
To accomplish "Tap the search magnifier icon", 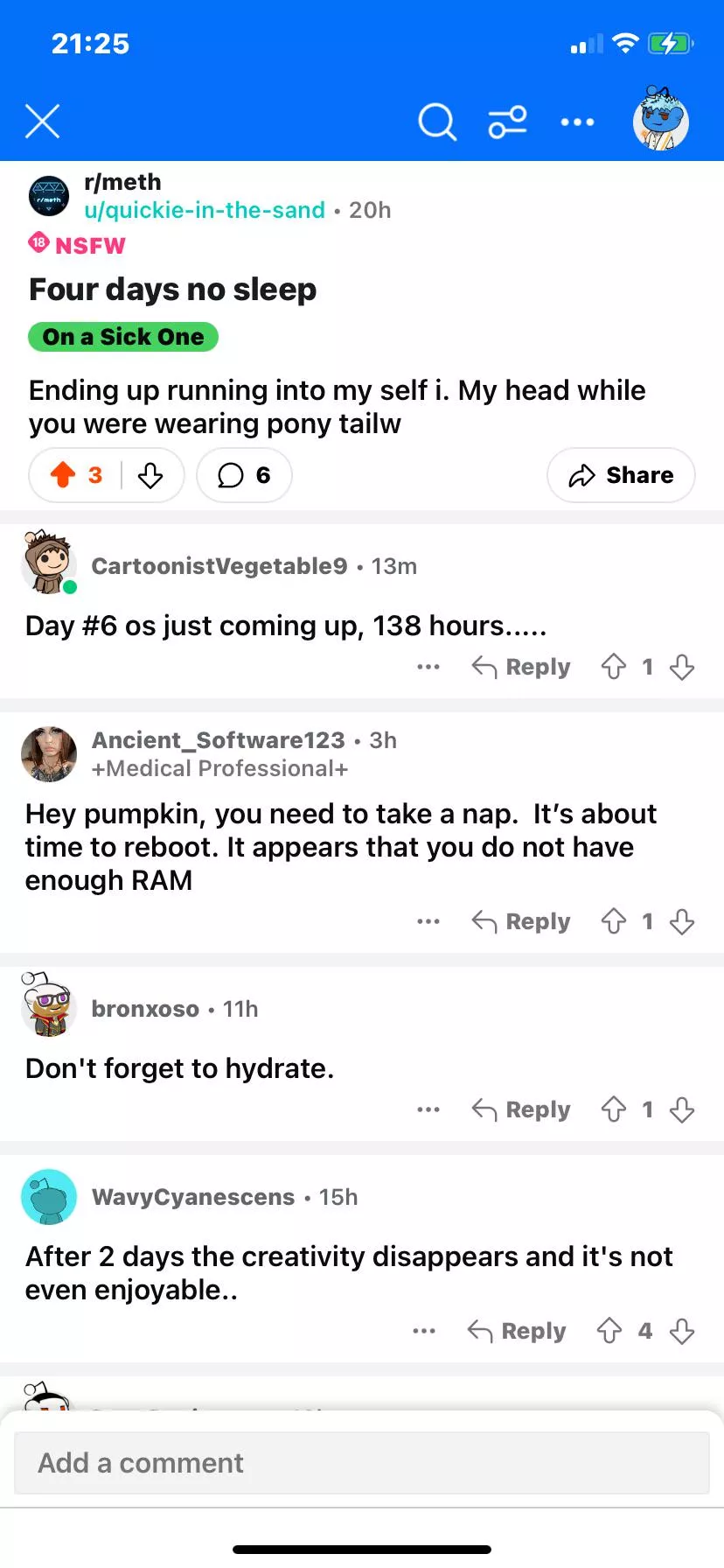I will (x=437, y=122).
